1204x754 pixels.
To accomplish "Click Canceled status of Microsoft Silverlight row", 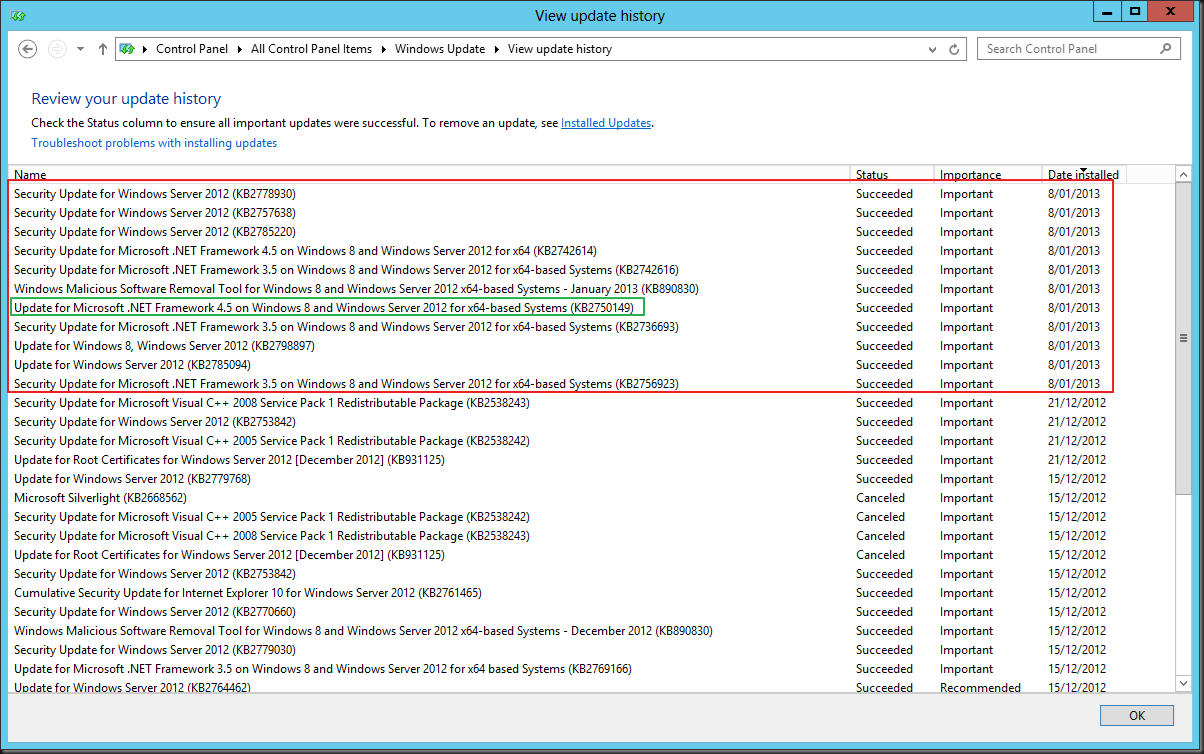I will [880, 498].
